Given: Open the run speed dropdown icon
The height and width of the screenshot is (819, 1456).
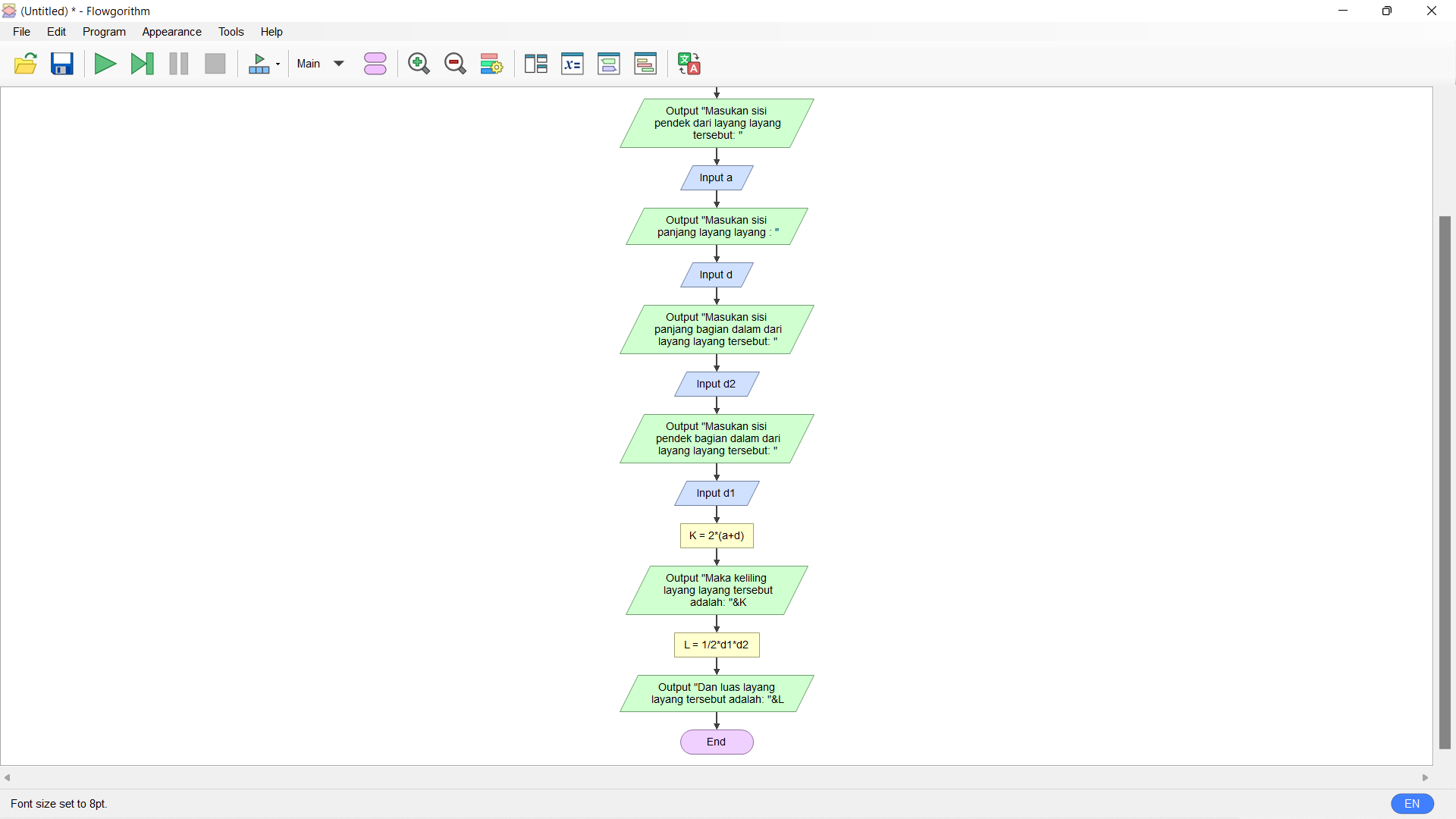Looking at the screenshot, I should click(264, 64).
